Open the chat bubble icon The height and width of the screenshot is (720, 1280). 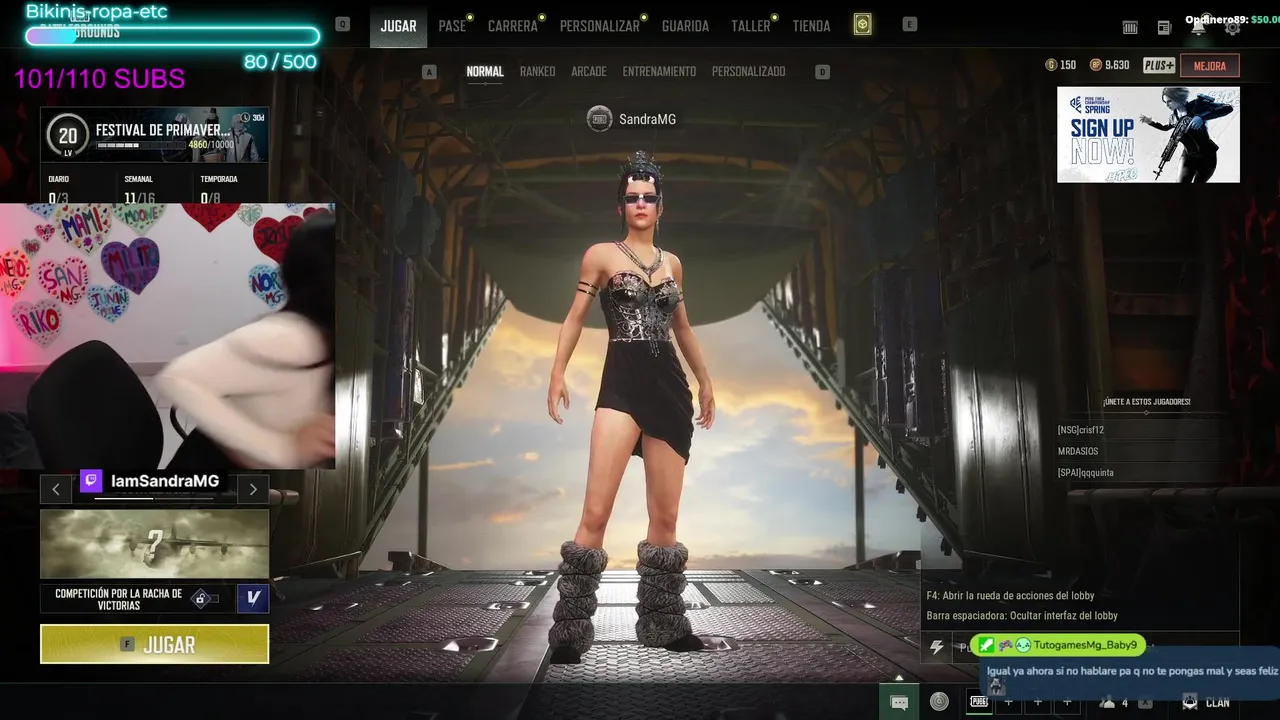899,702
